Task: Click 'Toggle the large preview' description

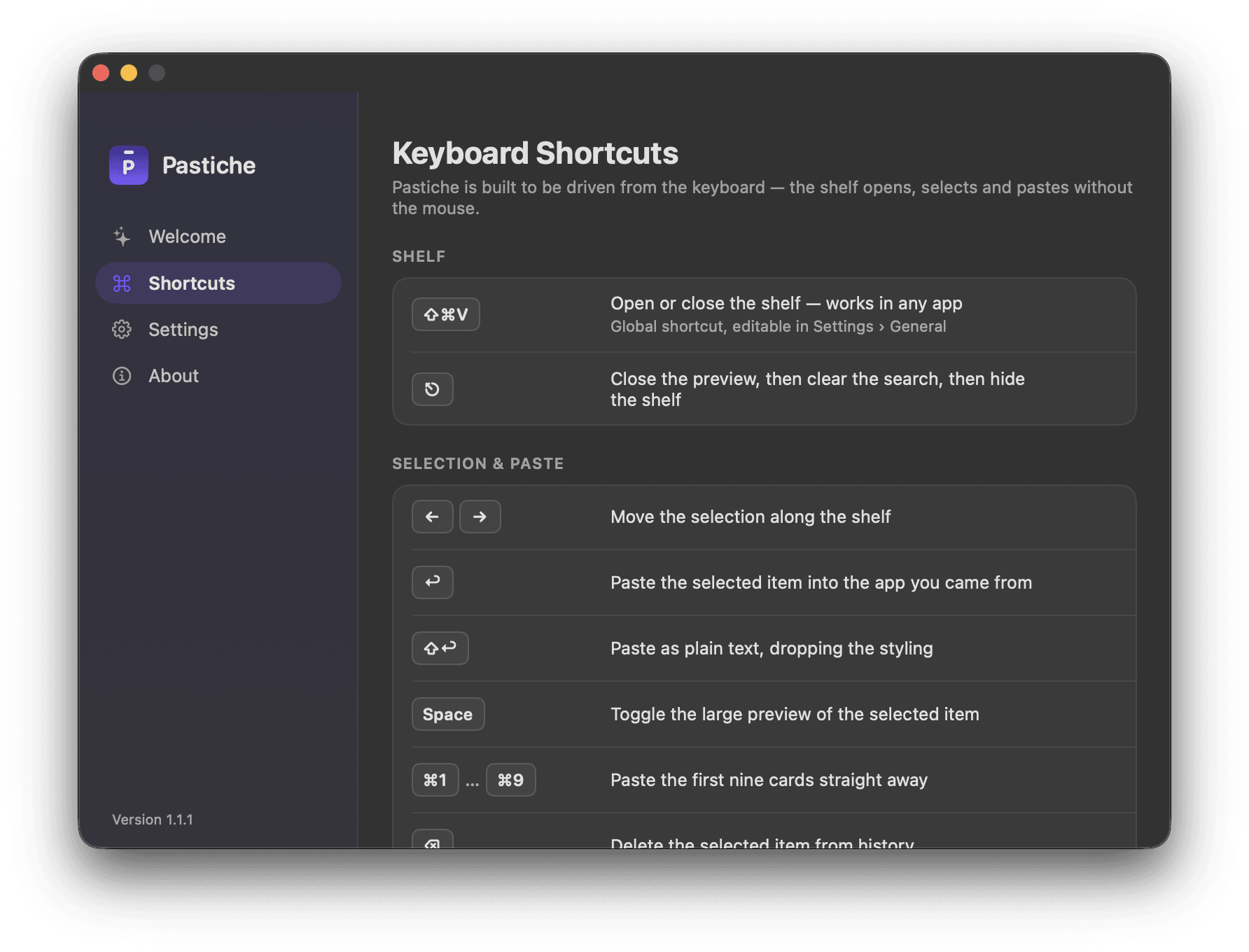Action: tap(795, 714)
